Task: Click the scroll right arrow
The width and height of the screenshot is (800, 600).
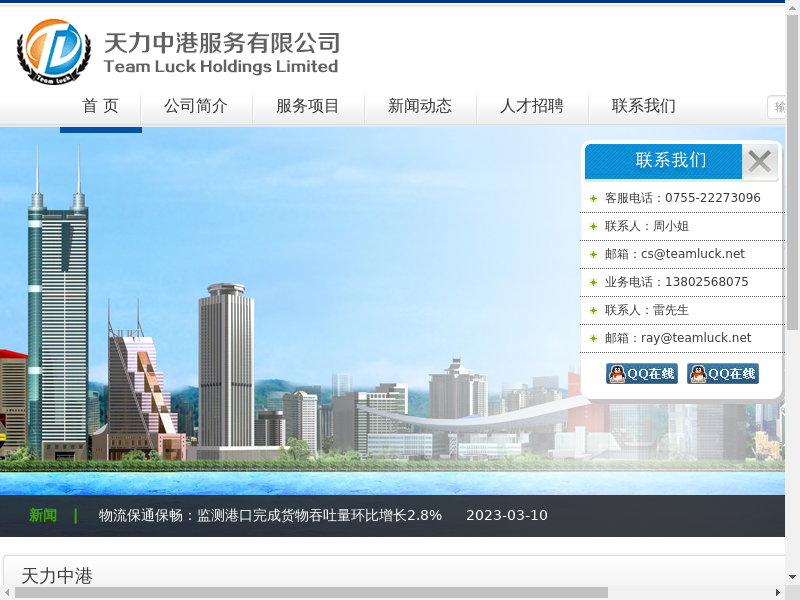Action: [x=778, y=592]
